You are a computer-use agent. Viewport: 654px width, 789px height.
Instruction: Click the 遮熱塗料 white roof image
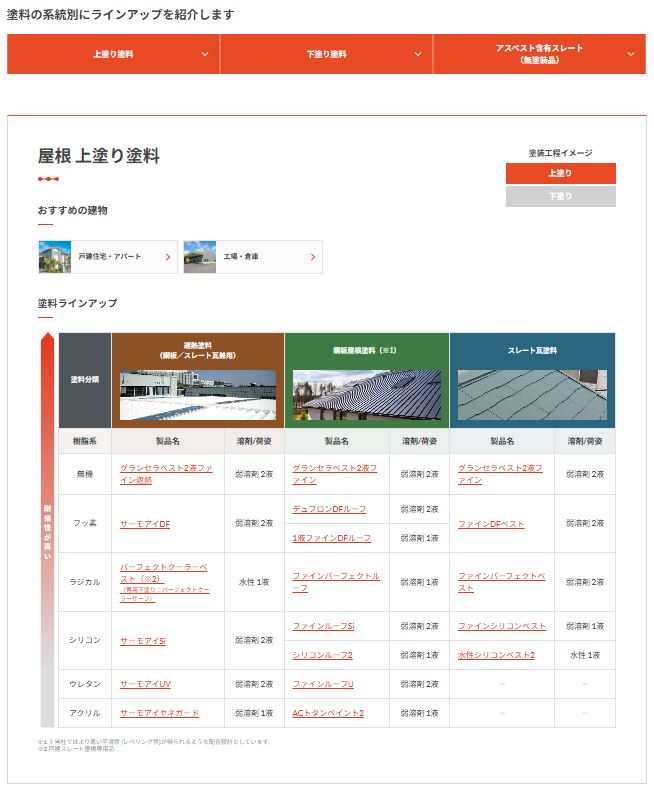point(198,395)
